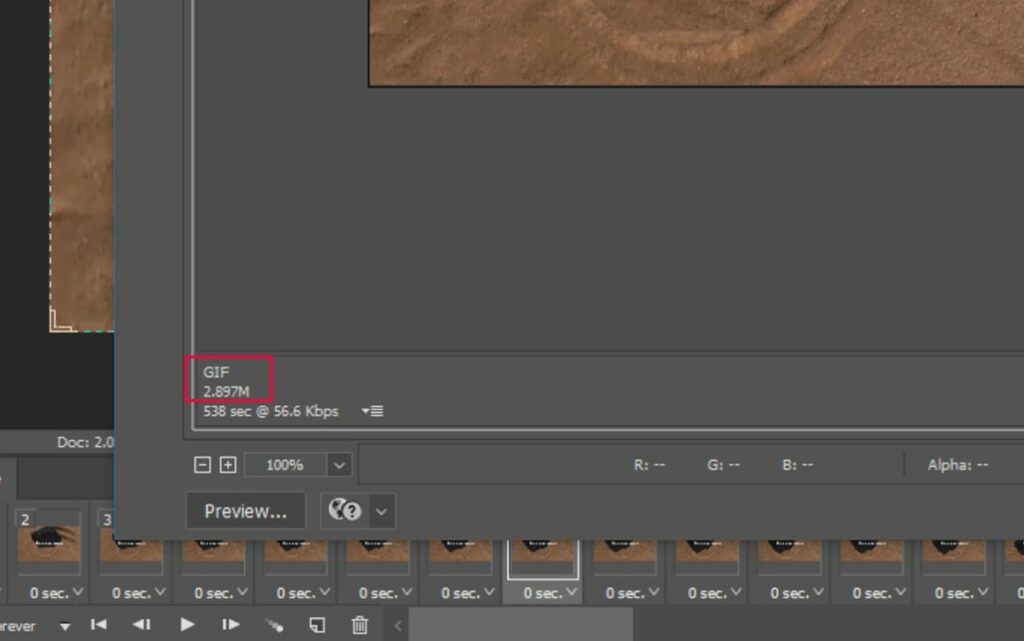The height and width of the screenshot is (641, 1024).
Task: Click the browser preview globe icon
Action: coord(344,511)
